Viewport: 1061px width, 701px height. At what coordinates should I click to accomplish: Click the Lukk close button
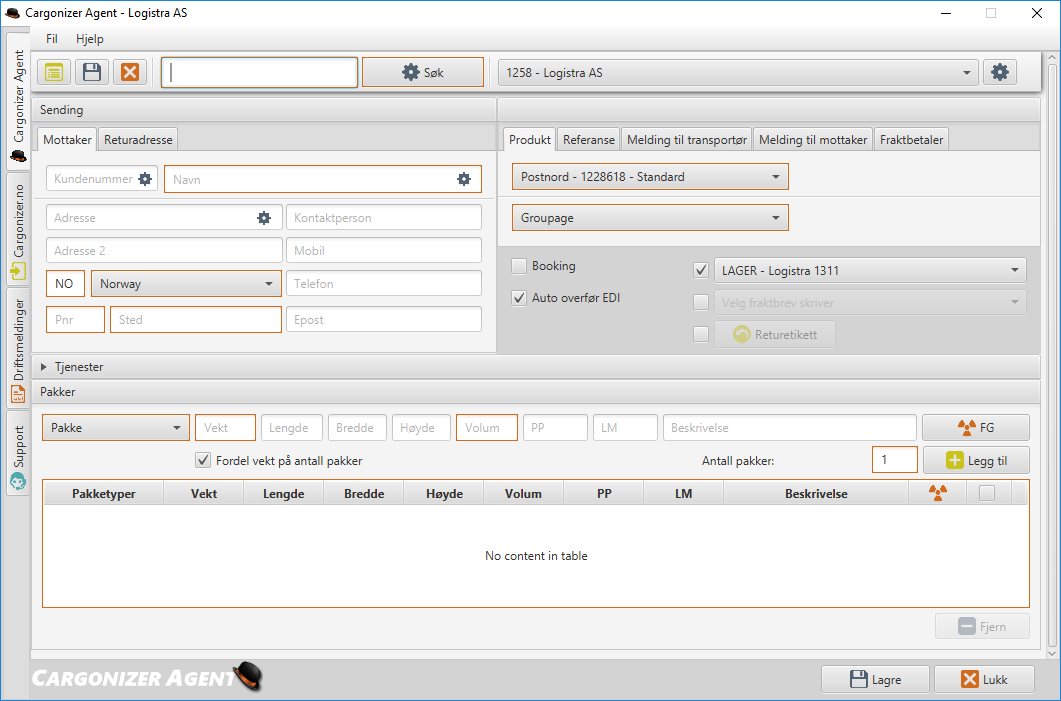985,679
